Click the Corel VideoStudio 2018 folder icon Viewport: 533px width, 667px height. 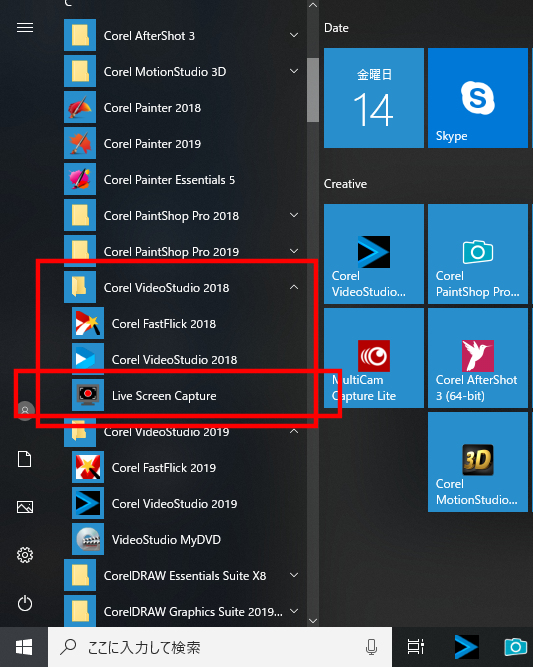click(80, 287)
